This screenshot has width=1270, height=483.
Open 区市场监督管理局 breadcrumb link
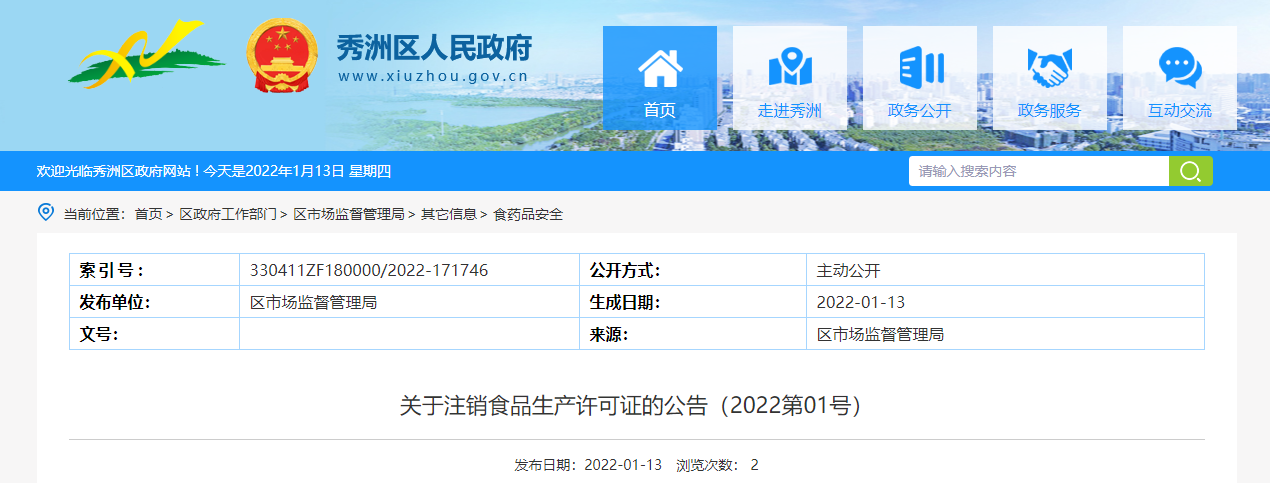(349, 214)
